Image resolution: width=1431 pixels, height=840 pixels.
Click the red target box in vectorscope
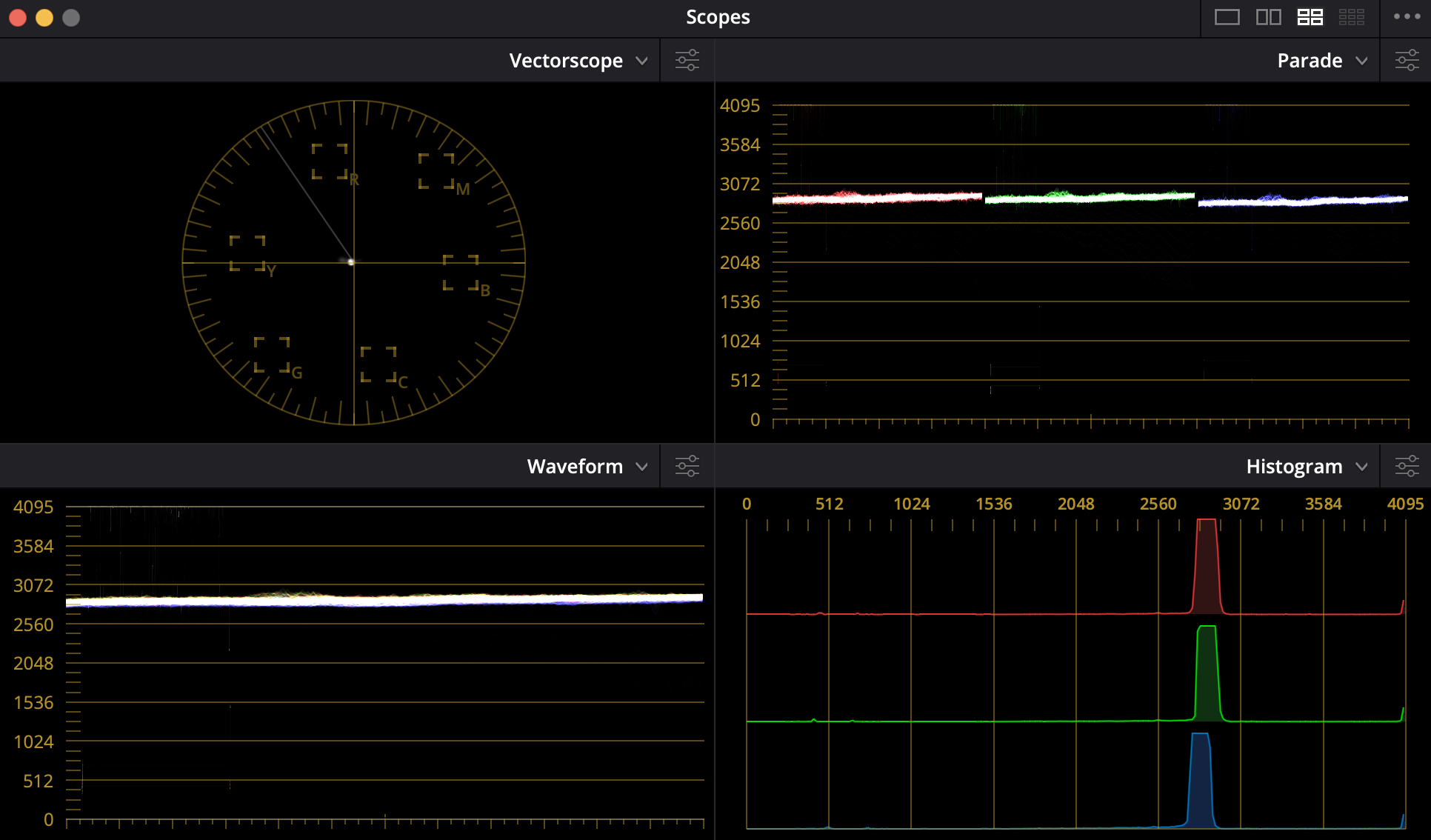(x=330, y=161)
